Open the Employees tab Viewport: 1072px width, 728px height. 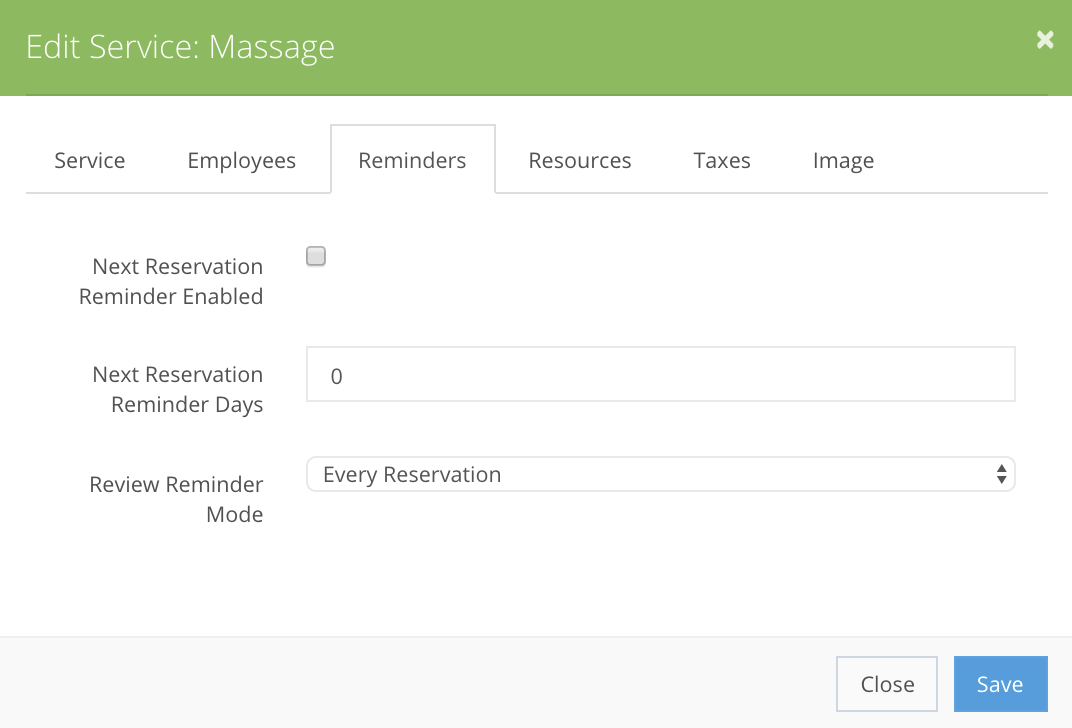tap(241, 160)
